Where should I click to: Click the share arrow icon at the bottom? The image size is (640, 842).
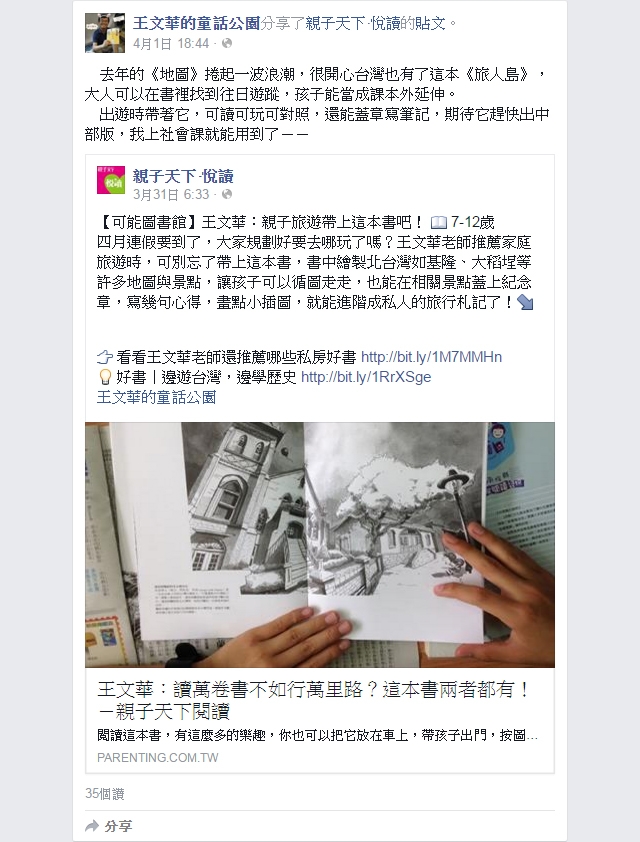[x=92, y=825]
